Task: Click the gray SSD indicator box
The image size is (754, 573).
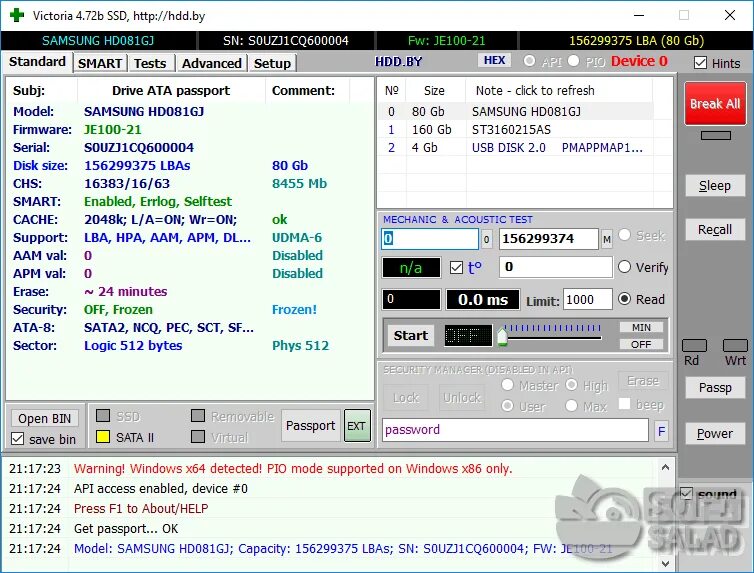Action: (103, 415)
